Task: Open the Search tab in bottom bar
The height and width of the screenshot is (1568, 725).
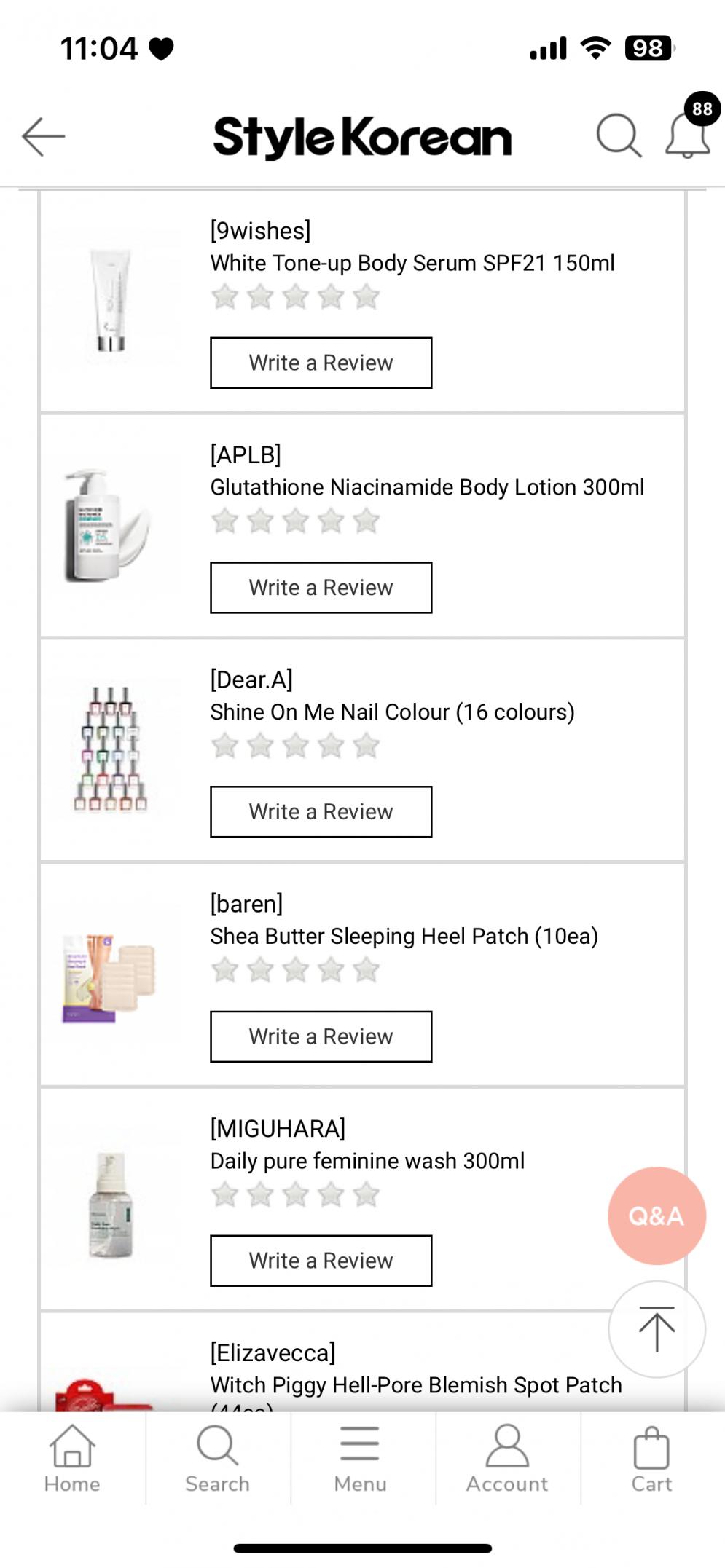Action: 217,1459
